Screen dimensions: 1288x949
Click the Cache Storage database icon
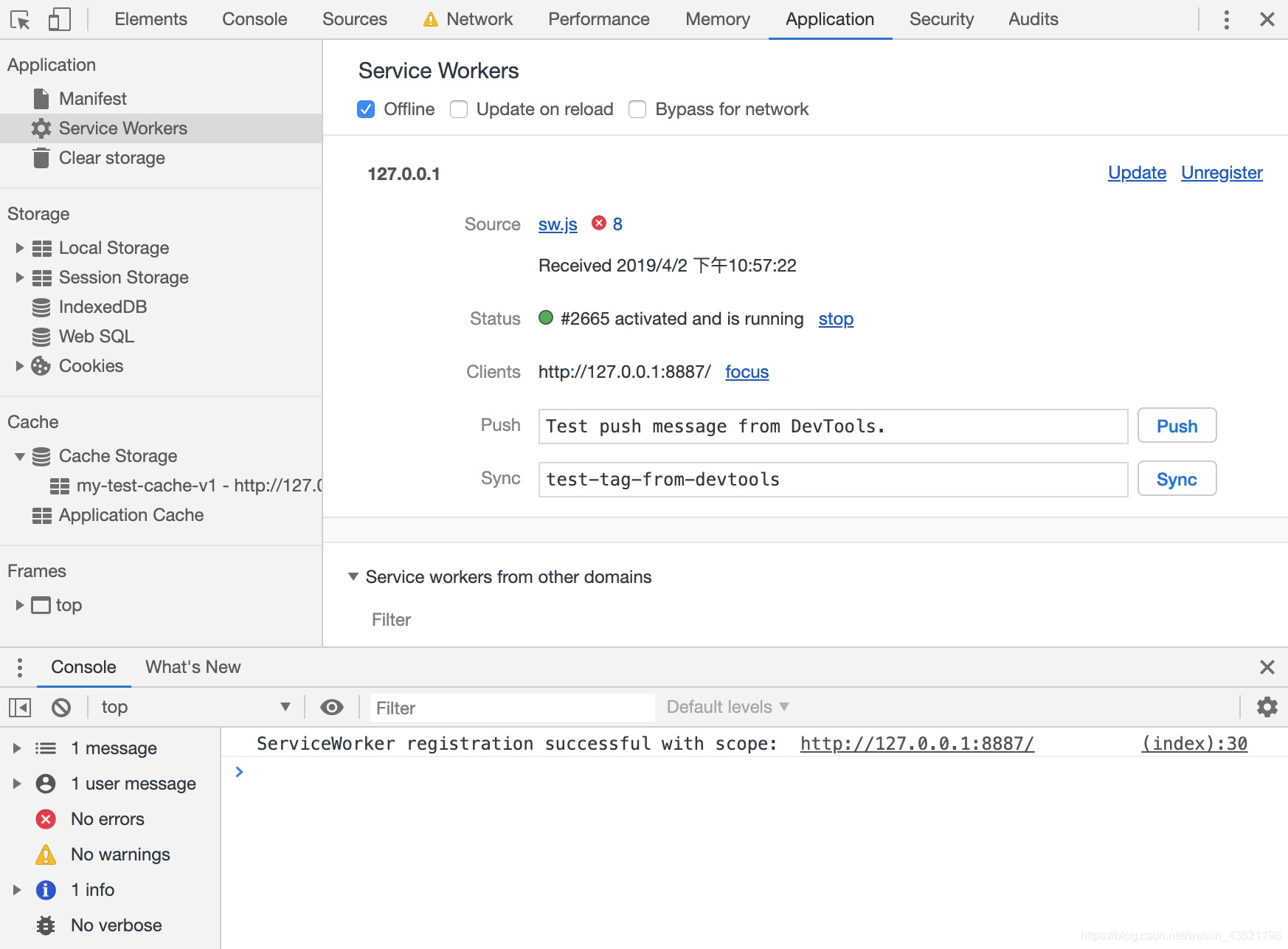point(41,456)
